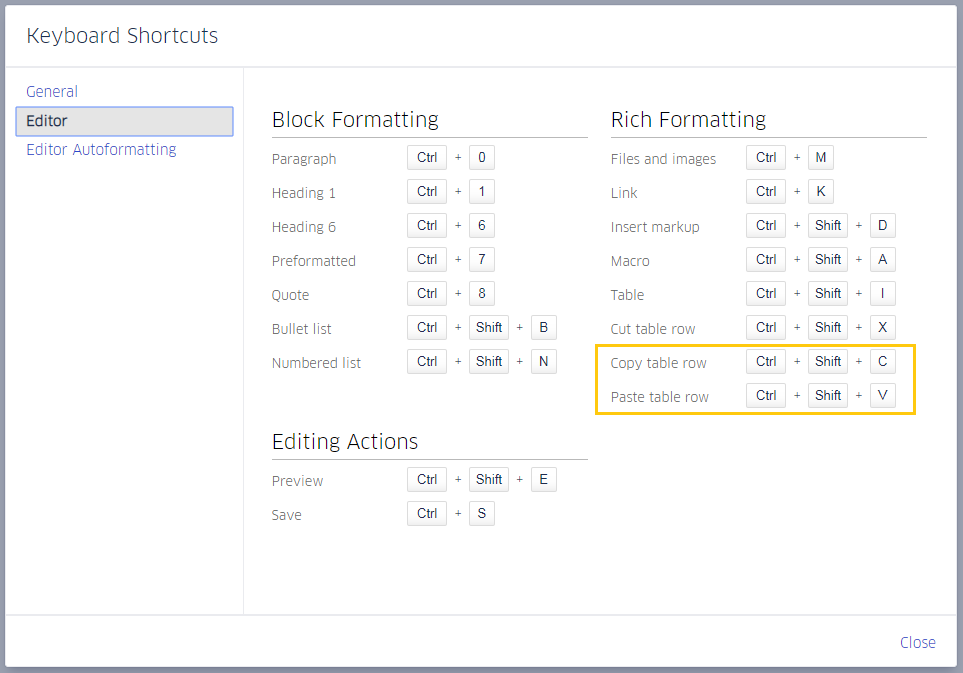Click the "0" key badge for Paragraph
963x673 pixels.
pyautogui.click(x=481, y=157)
